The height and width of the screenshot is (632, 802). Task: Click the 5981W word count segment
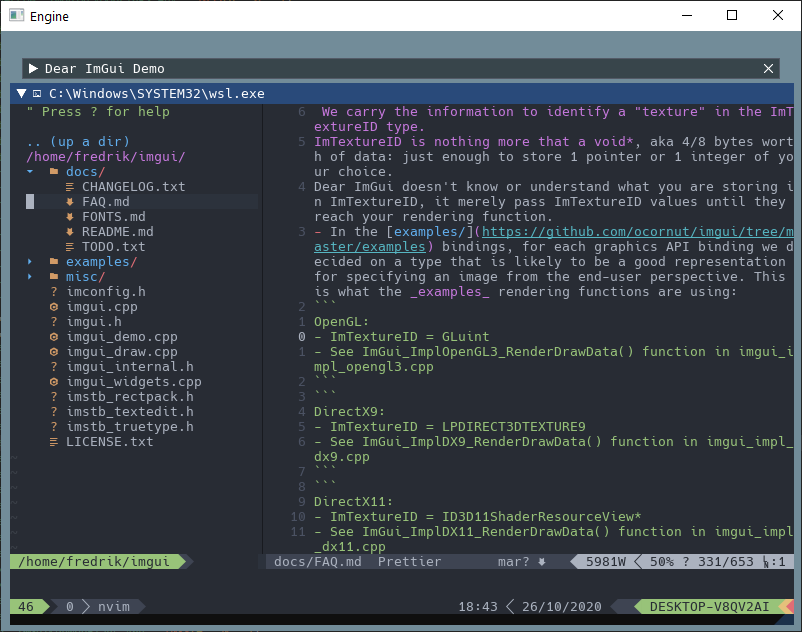[606, 561]
